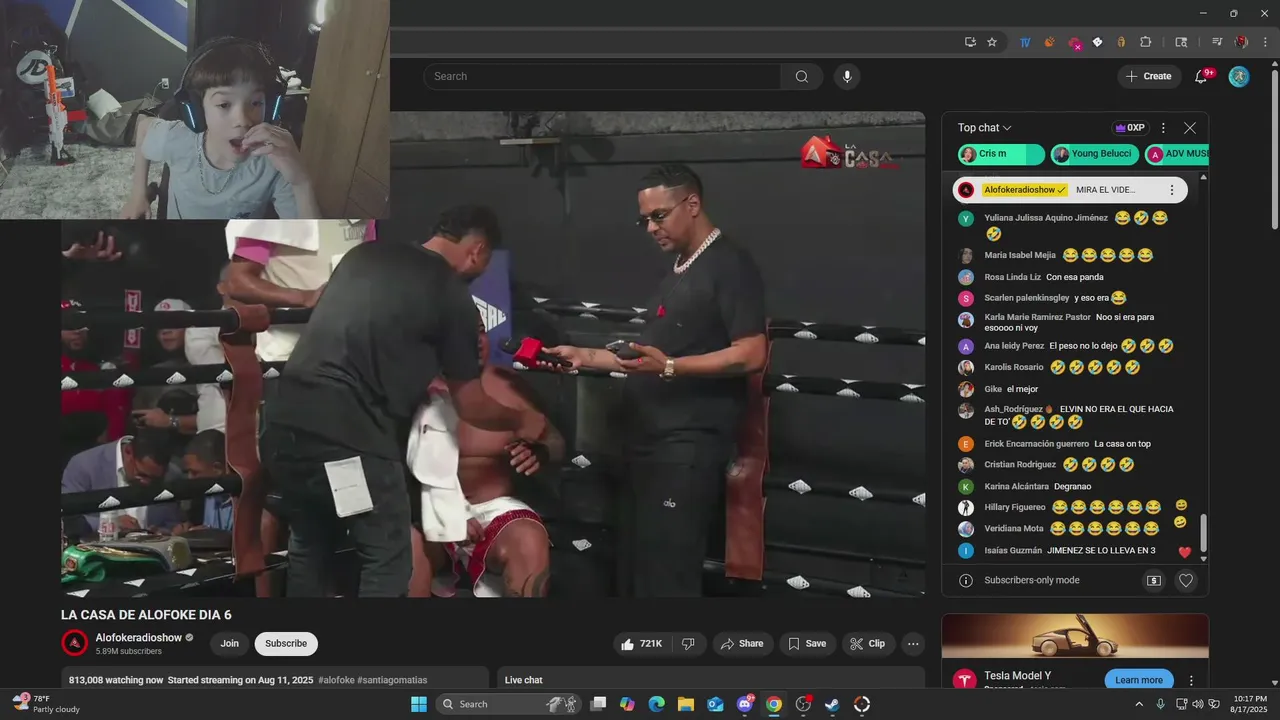This screenshot has height=720, width=1280.
Task: Click the live video player
Action: pyautogui.click(x=493, y=355)
